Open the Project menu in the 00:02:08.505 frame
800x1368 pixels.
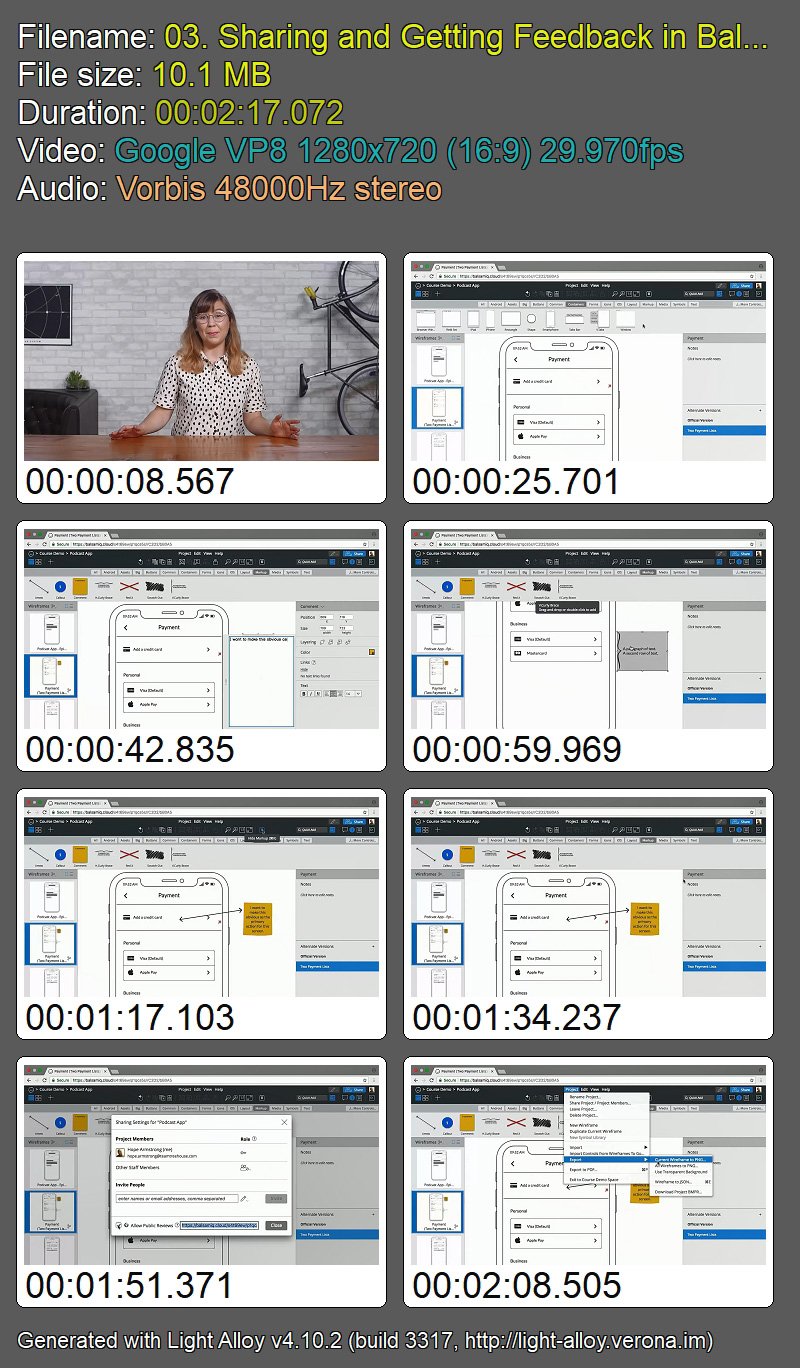[571, 1089]
